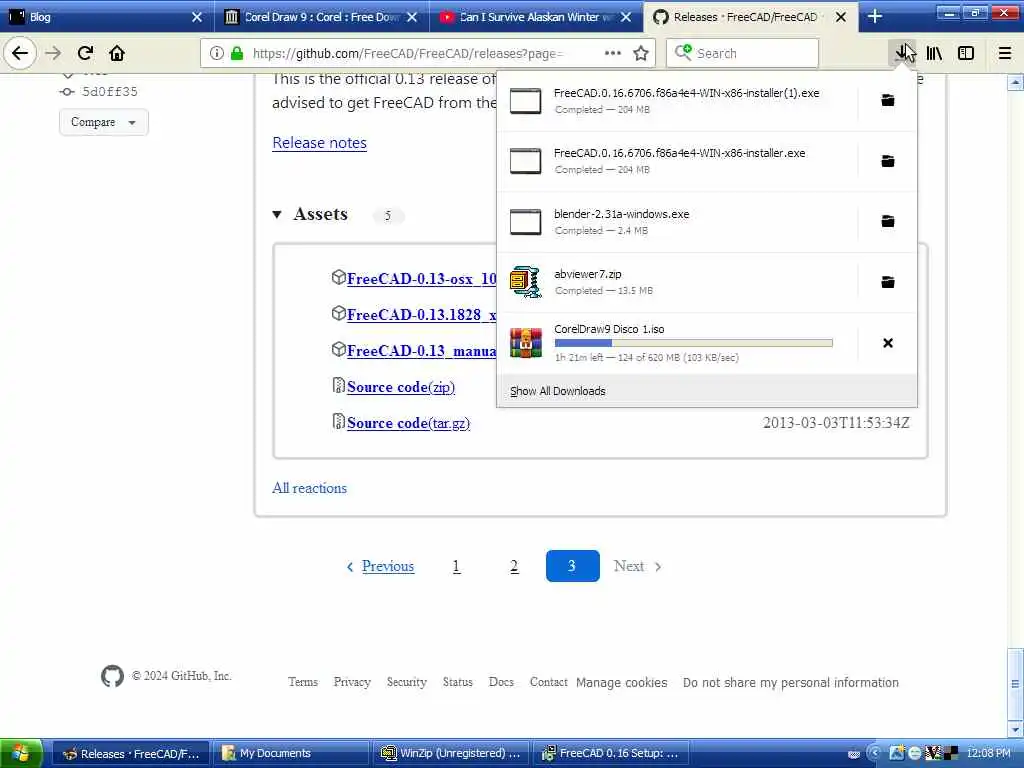Screen dimensions: 1024x768
Task: Click the CorelDraw9 download progress bar
Action: pyautogui.click(x=694, y=343)
